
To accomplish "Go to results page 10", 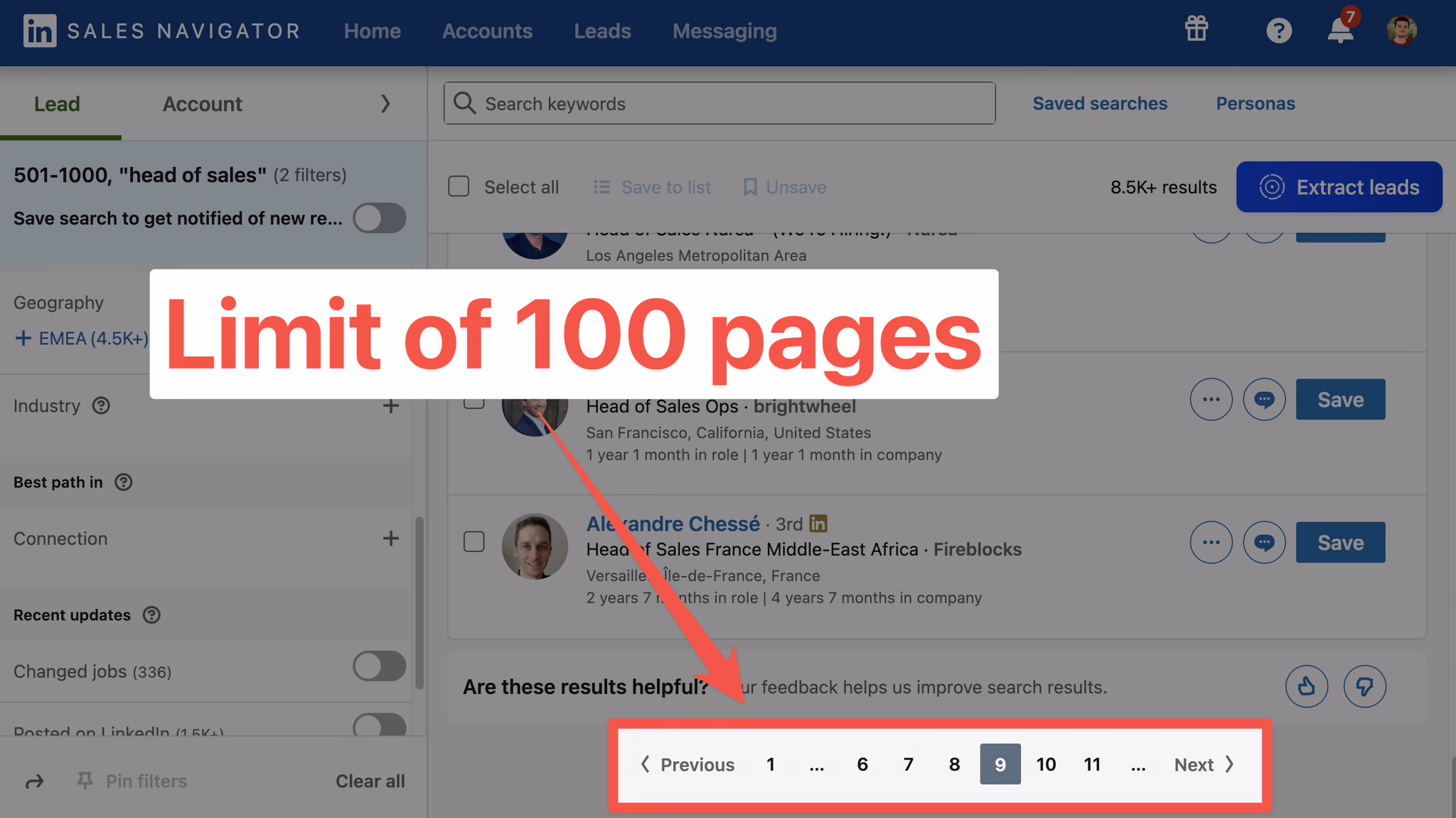I will click(1046, 764).
